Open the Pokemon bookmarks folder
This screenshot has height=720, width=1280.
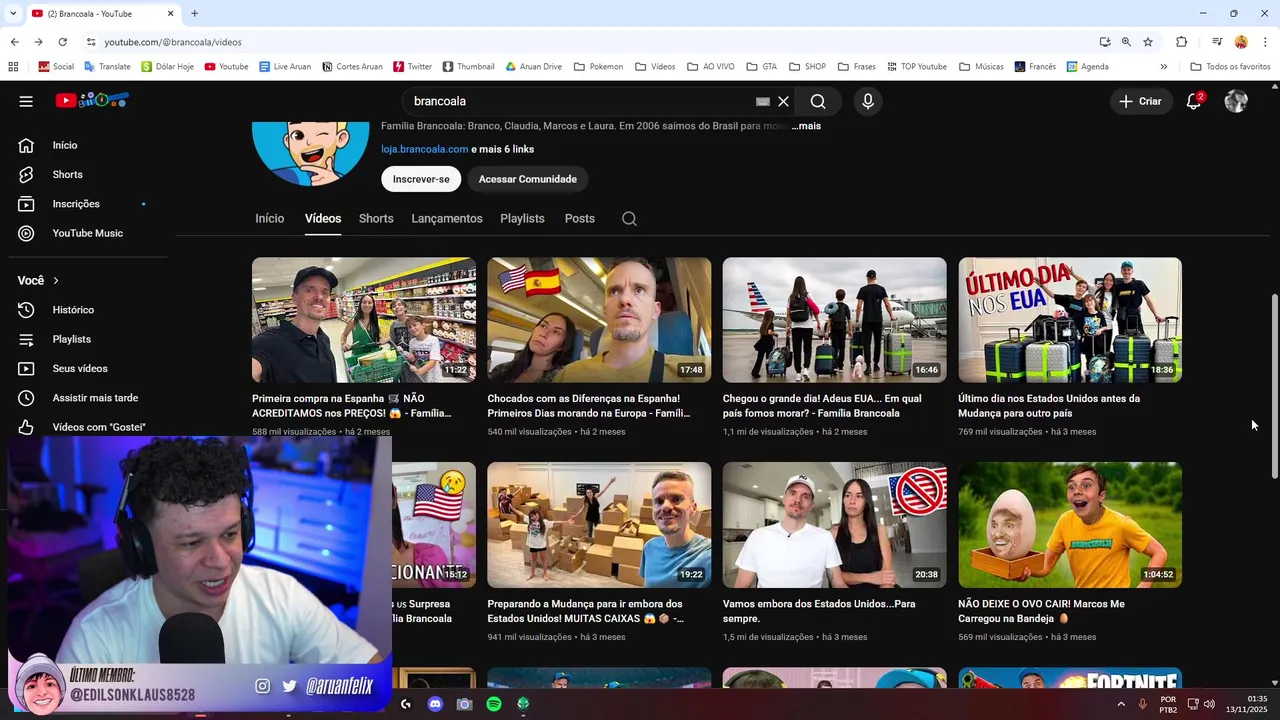598,67
